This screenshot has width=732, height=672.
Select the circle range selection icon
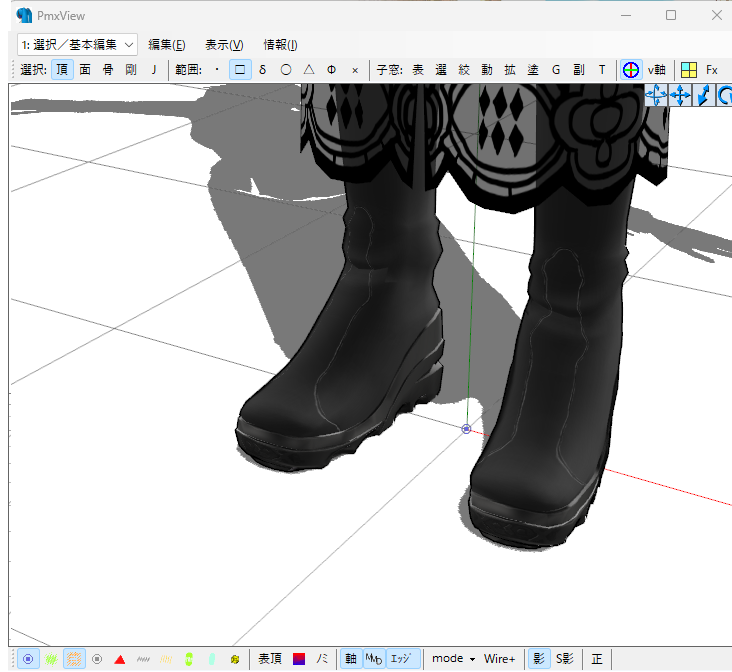click(286, 70)
